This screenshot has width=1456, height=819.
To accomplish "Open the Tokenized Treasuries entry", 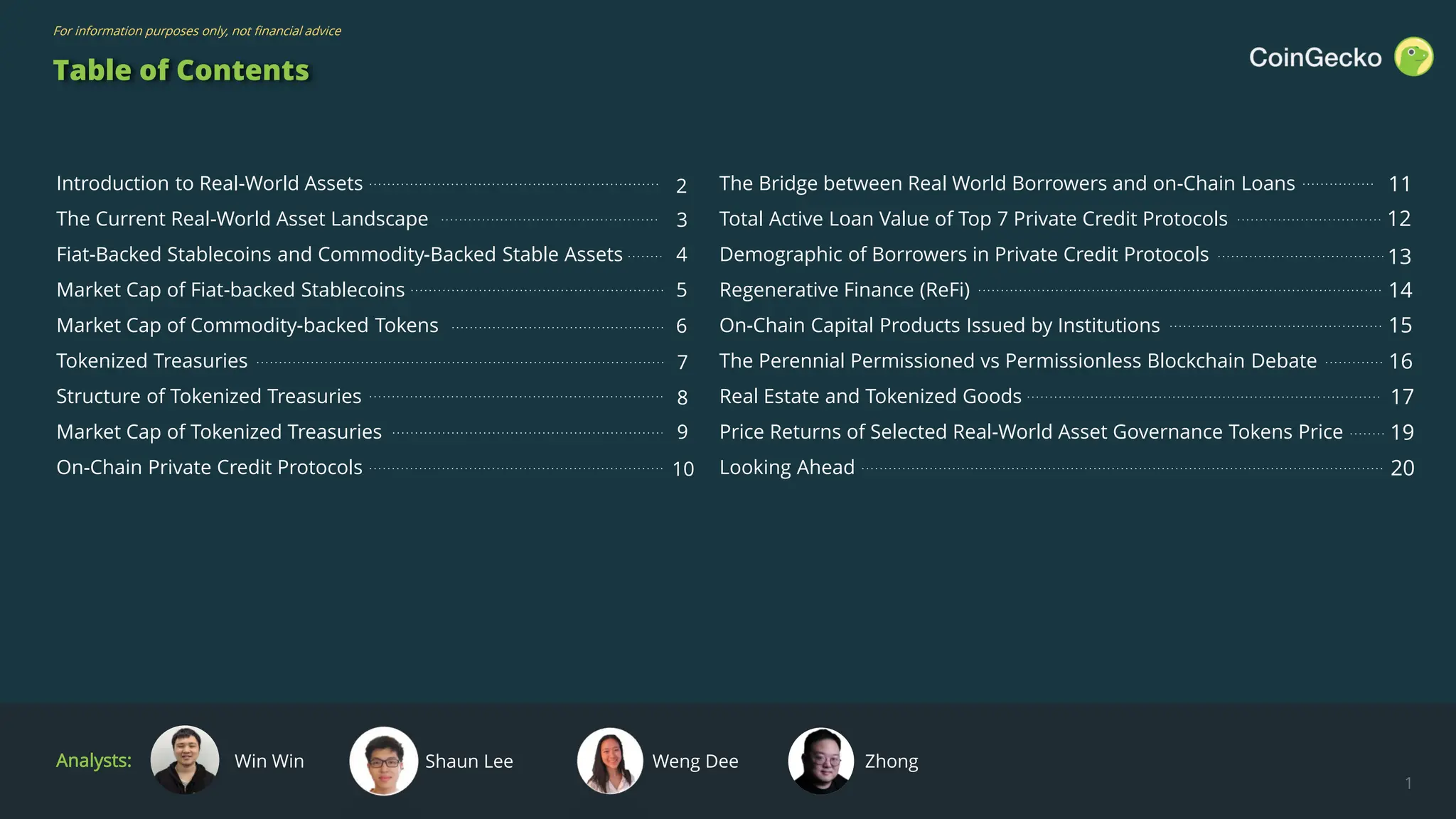I will coord(152,361).
